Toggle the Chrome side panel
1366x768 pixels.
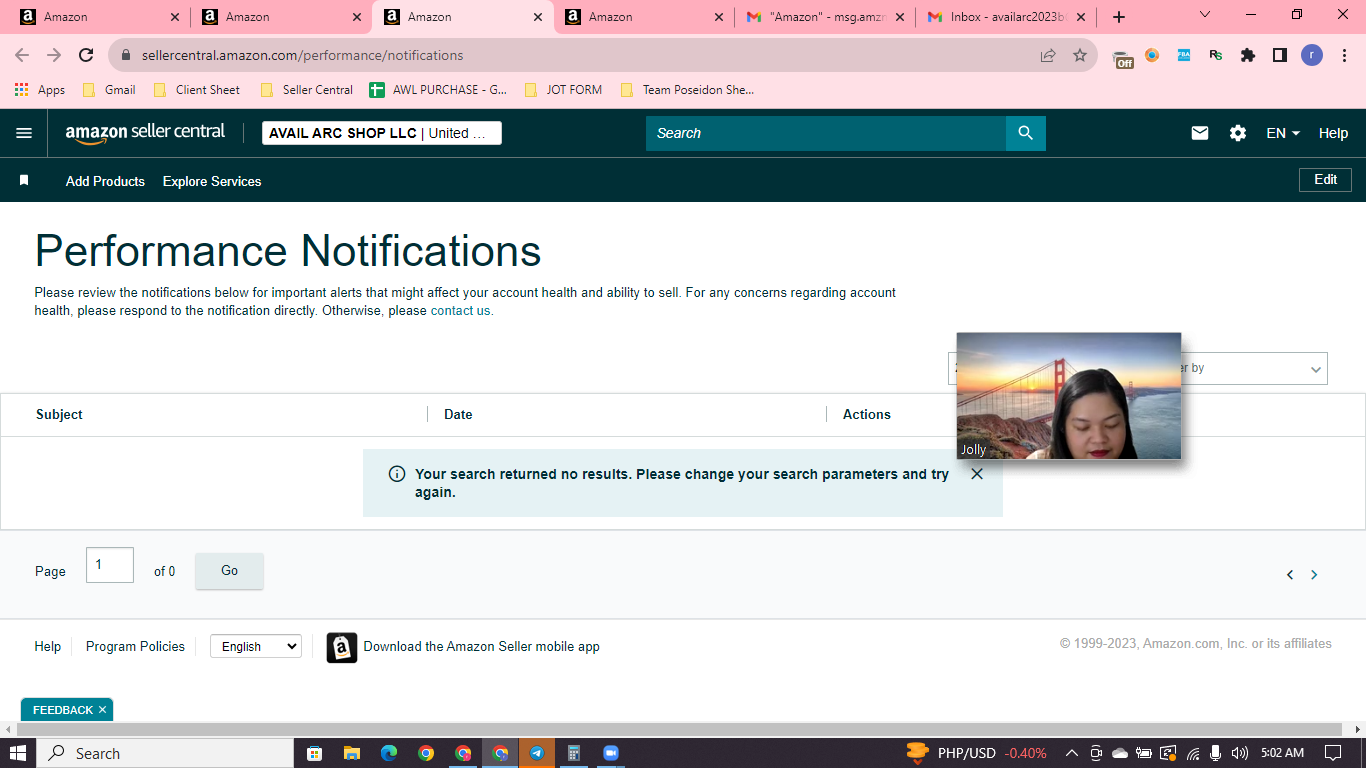click(x=1280, y=55)
